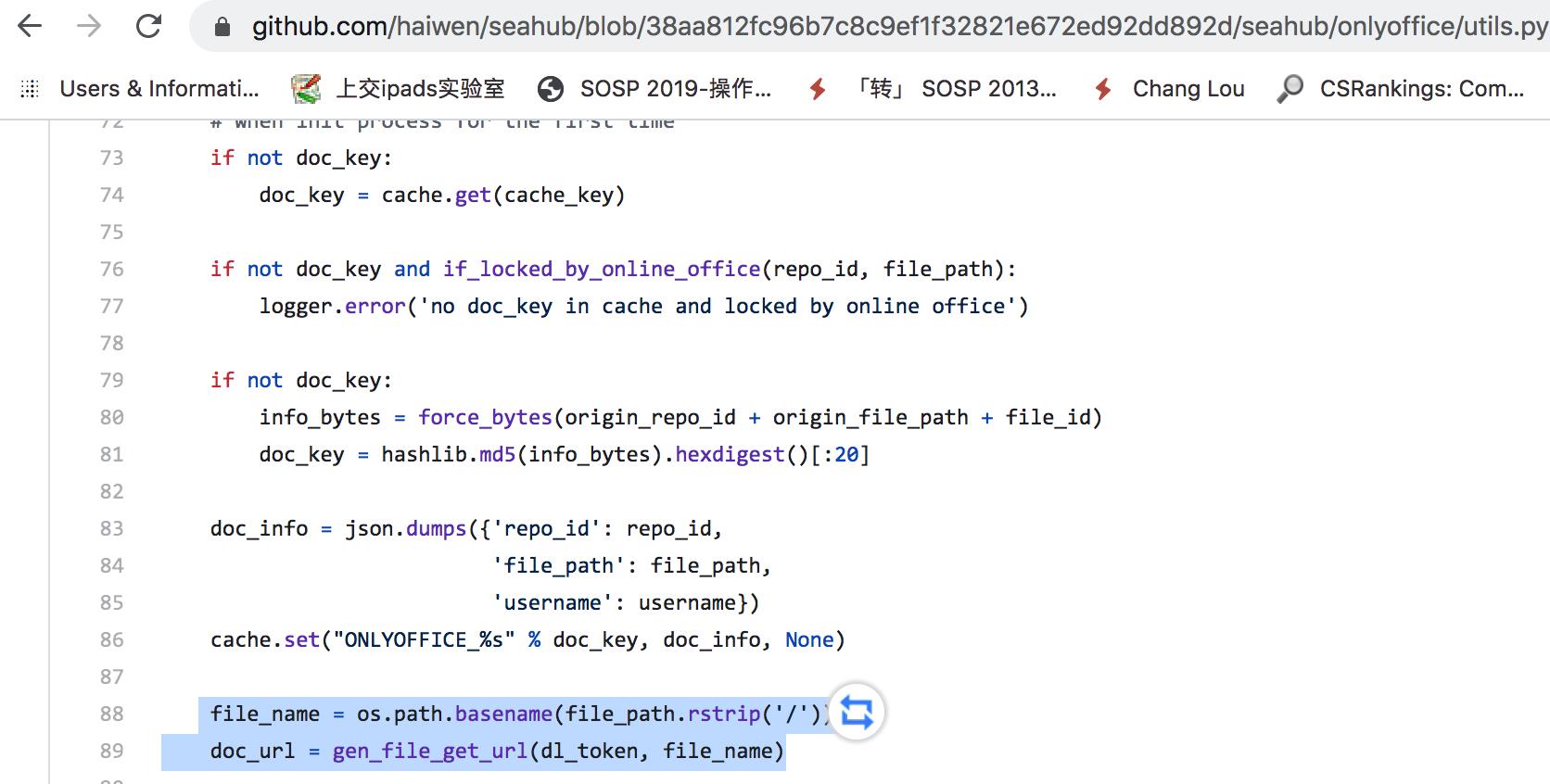This screenshot has height=784, width=1550.
Task: Click 'doc_info' variable on line 83
Action: 259,529
